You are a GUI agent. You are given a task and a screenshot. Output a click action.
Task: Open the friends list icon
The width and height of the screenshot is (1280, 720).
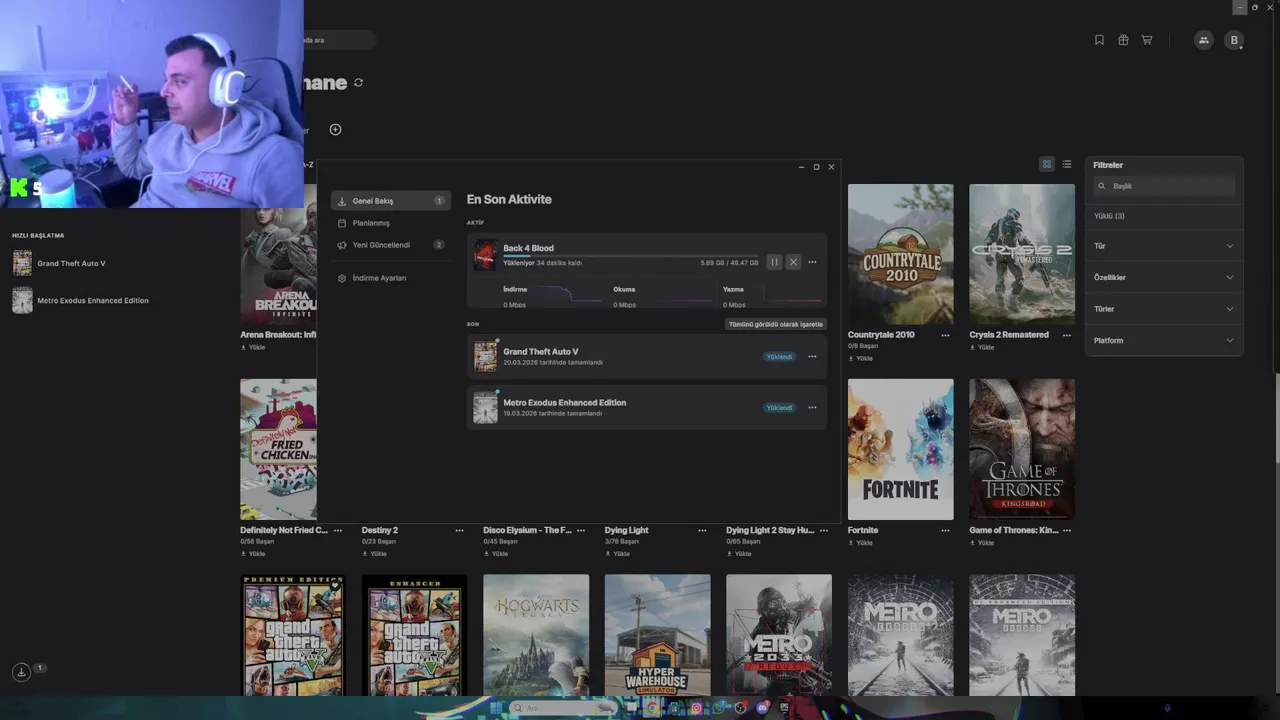click(x=1203, y=40)
